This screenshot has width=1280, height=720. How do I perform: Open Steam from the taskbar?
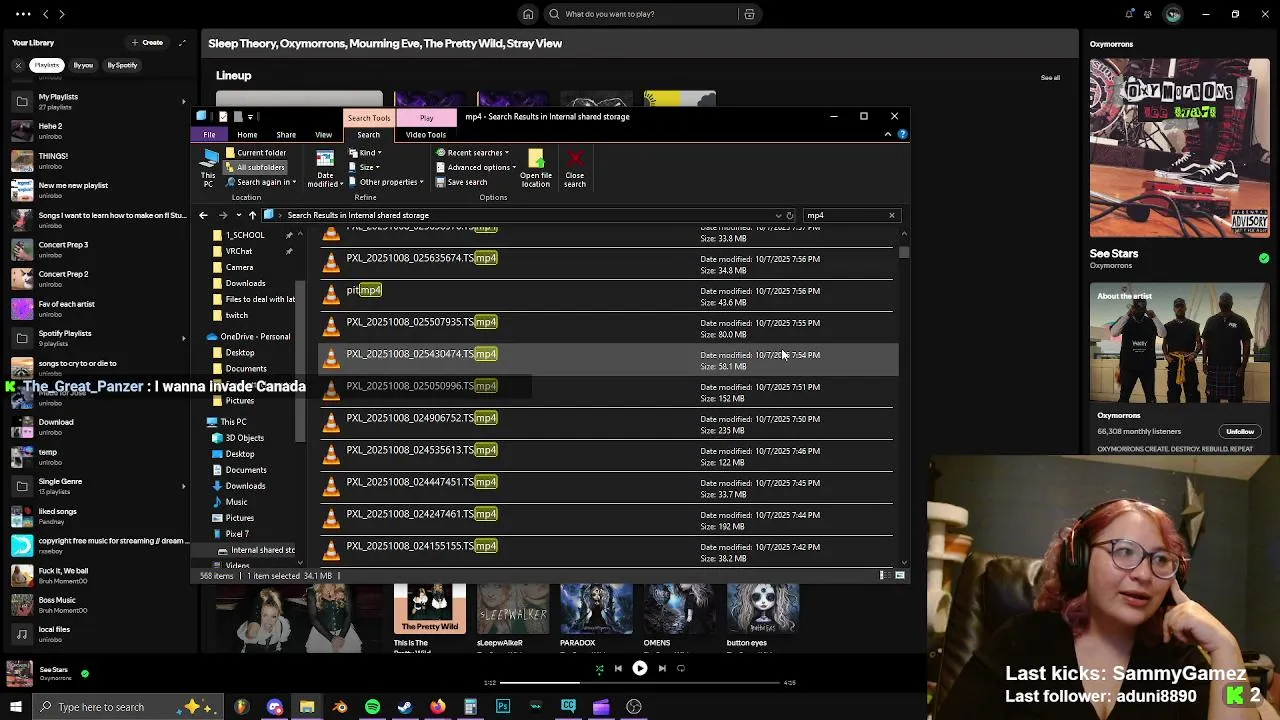[x=405, y=707]
